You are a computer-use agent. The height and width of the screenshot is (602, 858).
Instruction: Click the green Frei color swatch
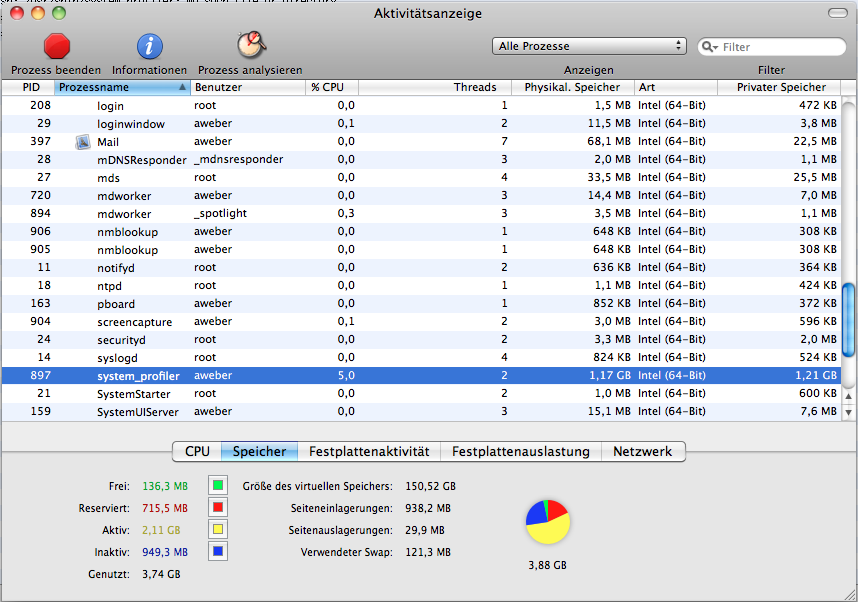pos(218,486)
